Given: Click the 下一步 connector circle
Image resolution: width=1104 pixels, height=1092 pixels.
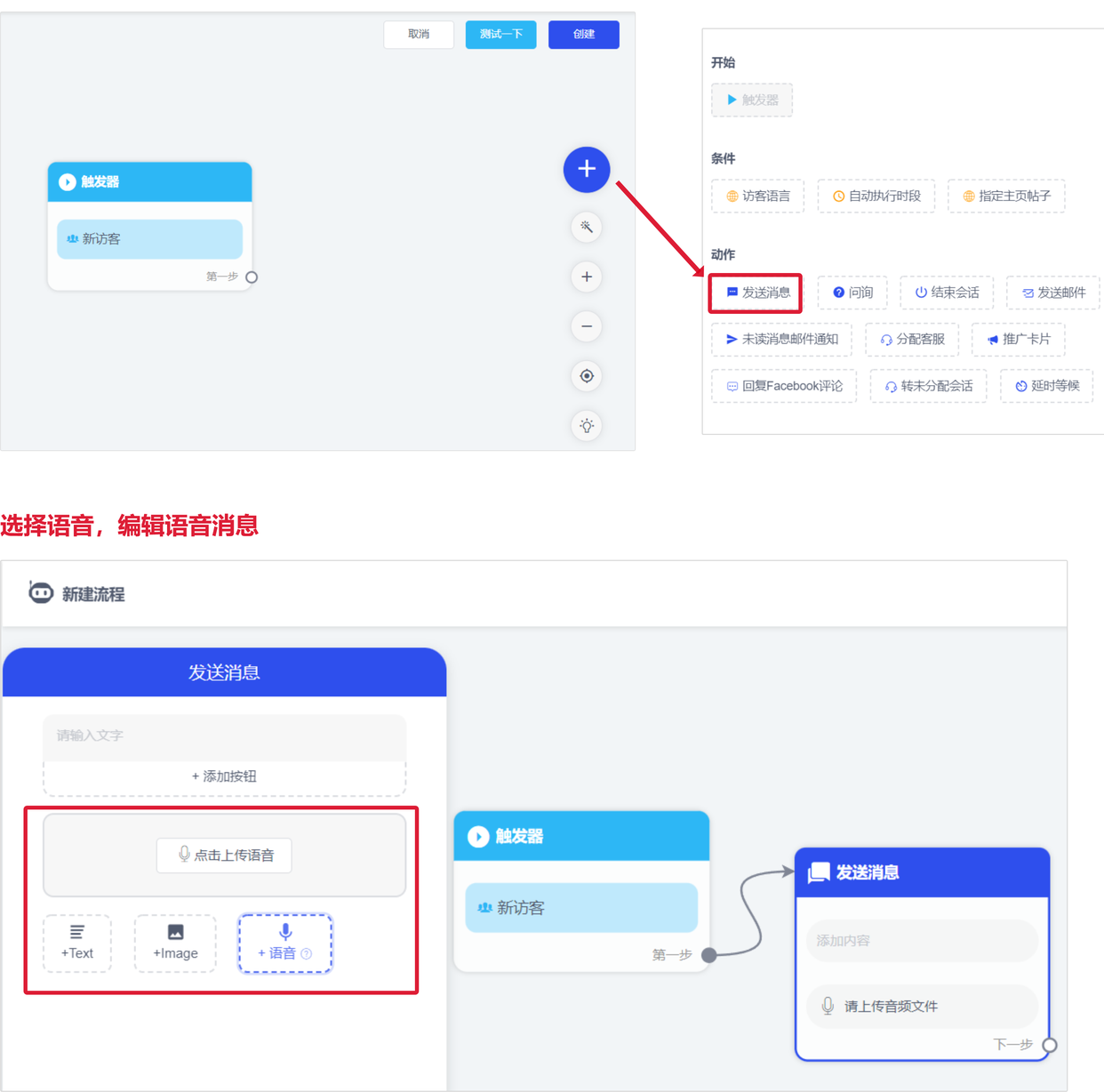Looking at the screenshot, I should (x=1050, y=1045).
